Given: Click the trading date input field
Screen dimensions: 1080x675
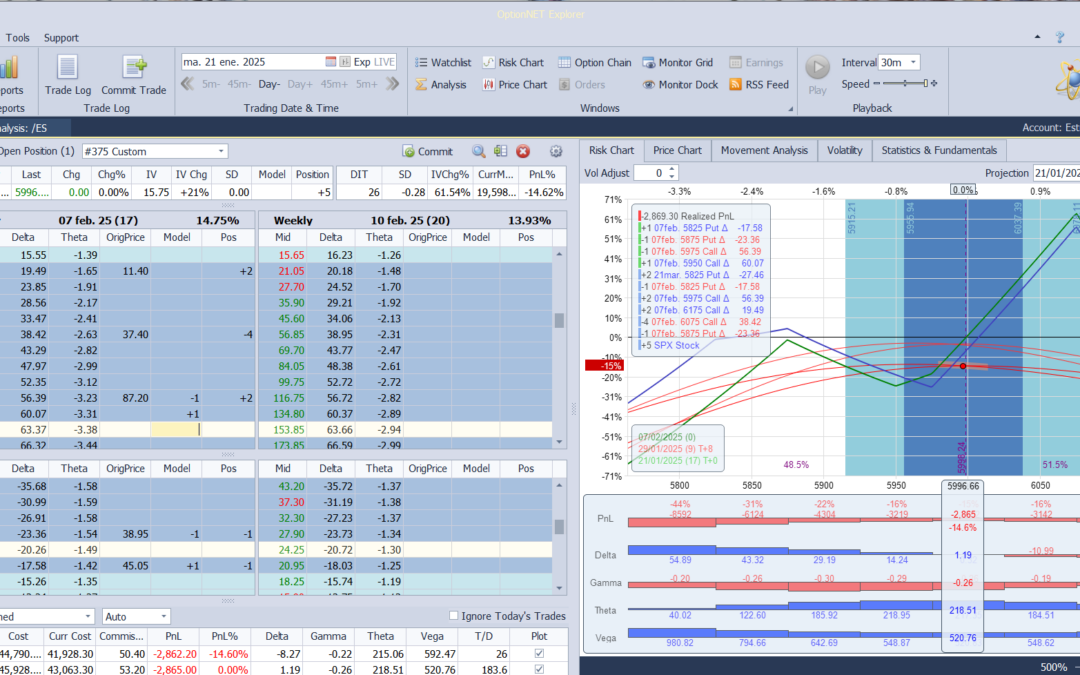Looking at the screenshot, I should coord(252,62).
